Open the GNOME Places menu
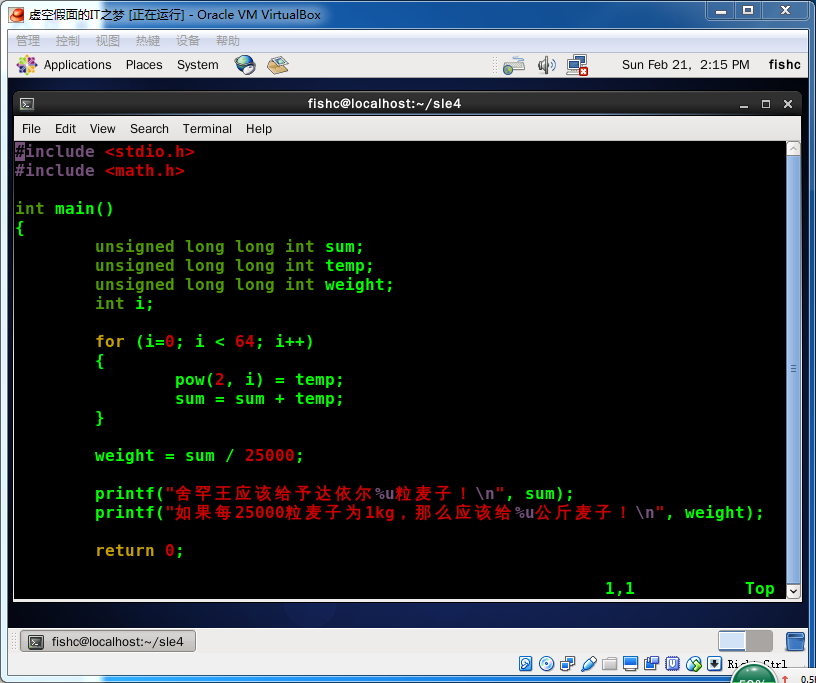 point(144,65)
